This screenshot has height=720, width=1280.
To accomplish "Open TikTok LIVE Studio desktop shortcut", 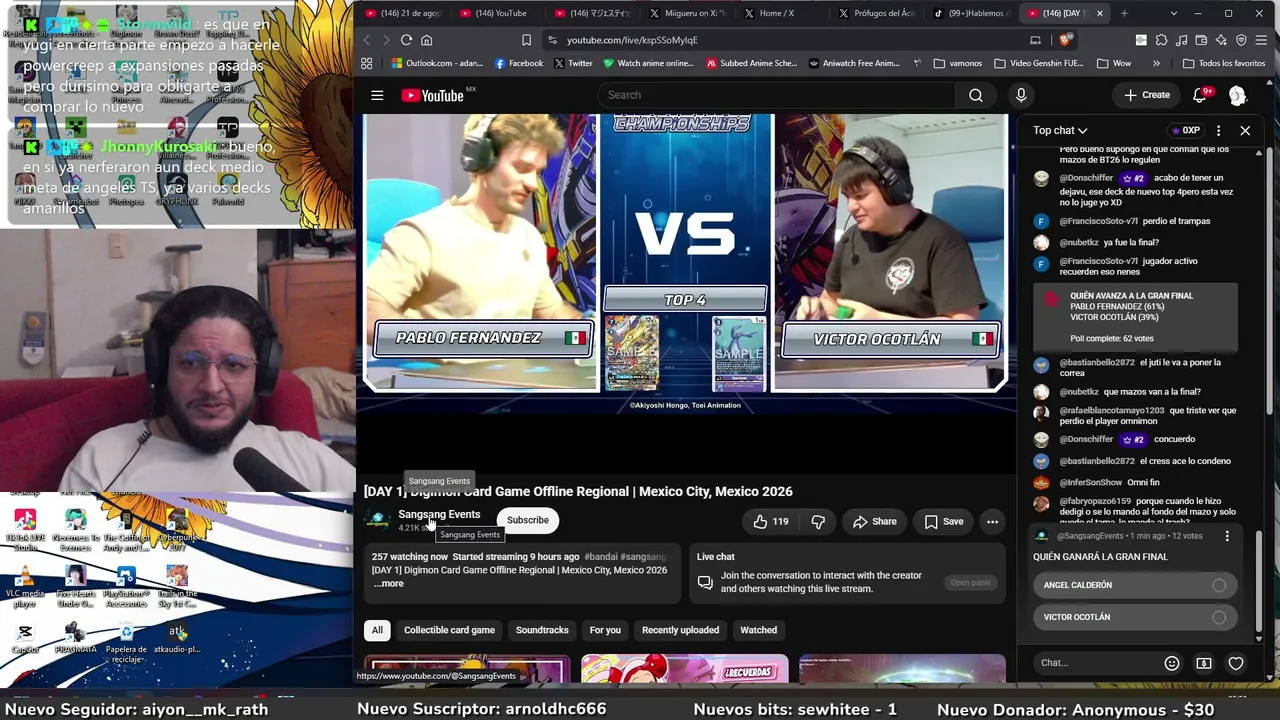I will 25,531.
